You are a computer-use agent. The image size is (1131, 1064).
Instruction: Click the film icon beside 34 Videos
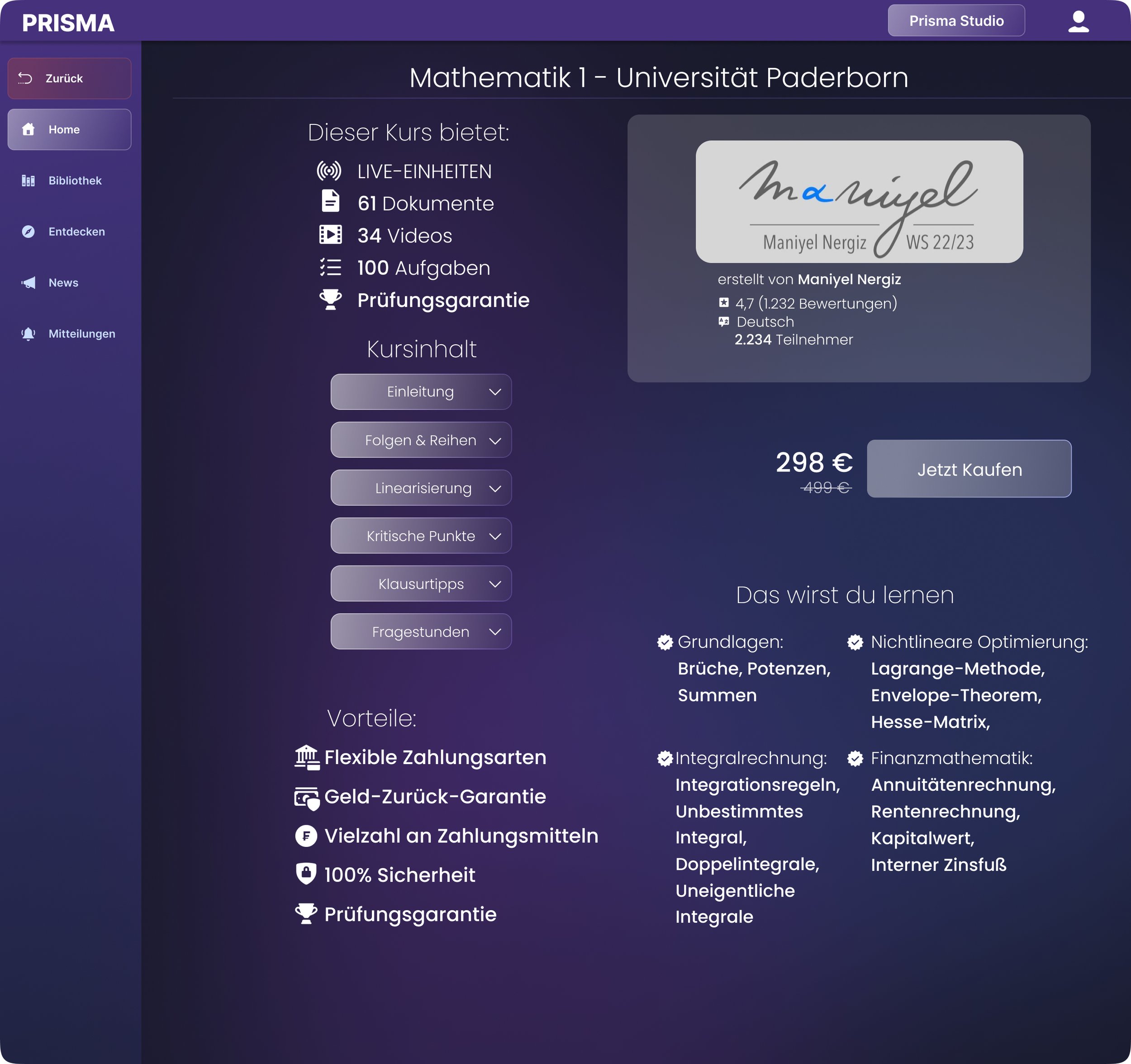point(331,234)
